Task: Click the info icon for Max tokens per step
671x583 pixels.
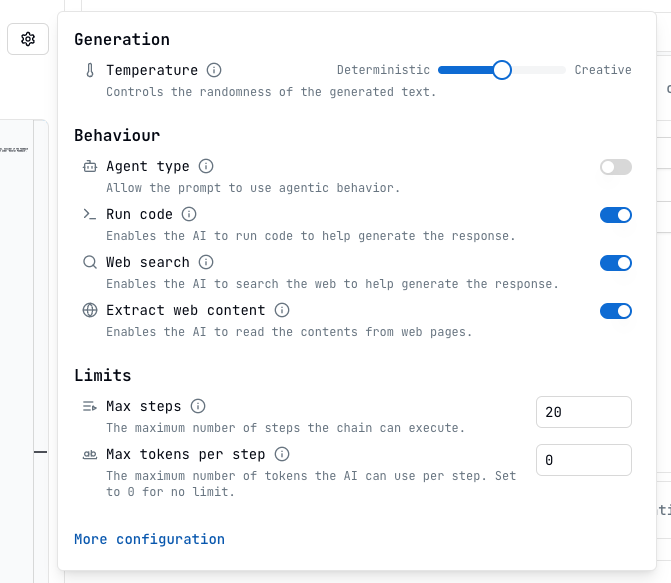Action: [x=282, y=454]
